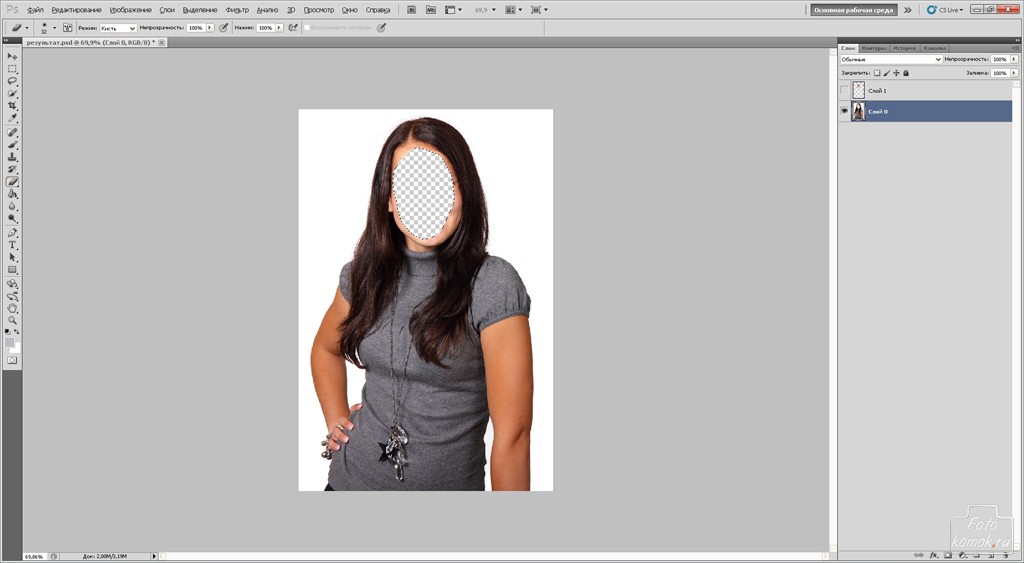This screenshot has width=1024, height=563.
Task: Open the Редактирование menu
Action: (76, 10)
